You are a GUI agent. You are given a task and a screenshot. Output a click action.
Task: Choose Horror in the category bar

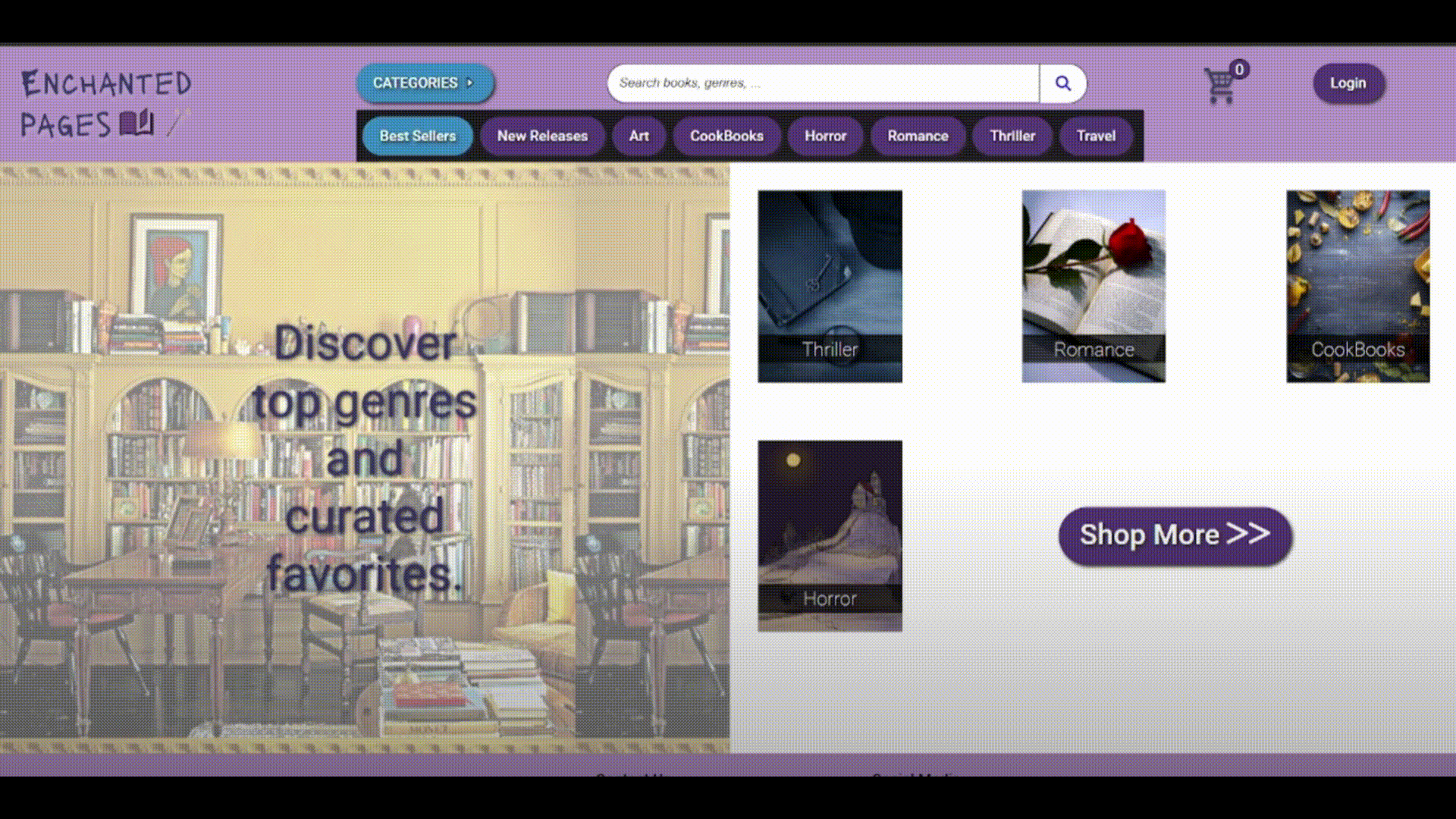(825, 136)
